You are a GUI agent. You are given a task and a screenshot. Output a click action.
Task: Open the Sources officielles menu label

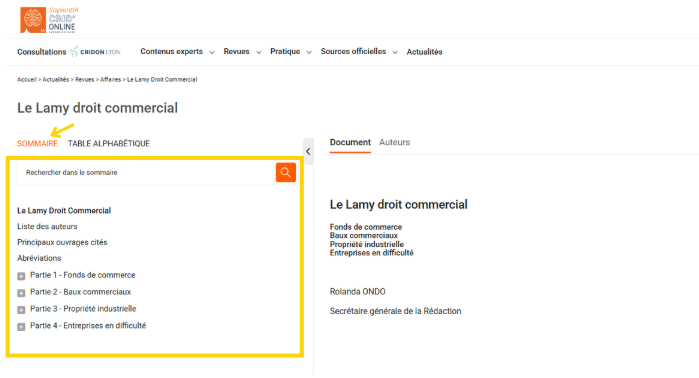353,51
